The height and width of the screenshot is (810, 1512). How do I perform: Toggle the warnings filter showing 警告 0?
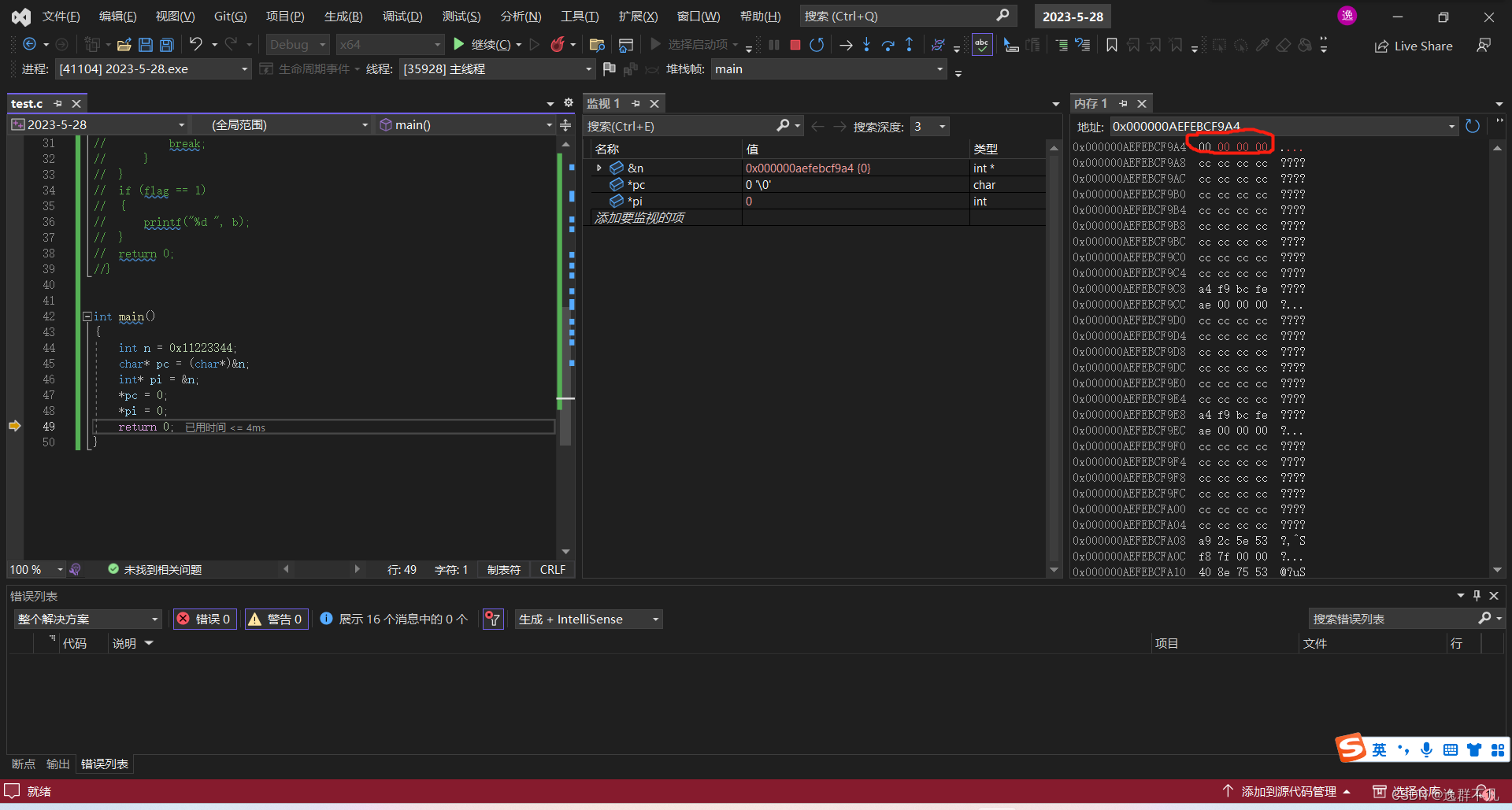click(276, 620)
